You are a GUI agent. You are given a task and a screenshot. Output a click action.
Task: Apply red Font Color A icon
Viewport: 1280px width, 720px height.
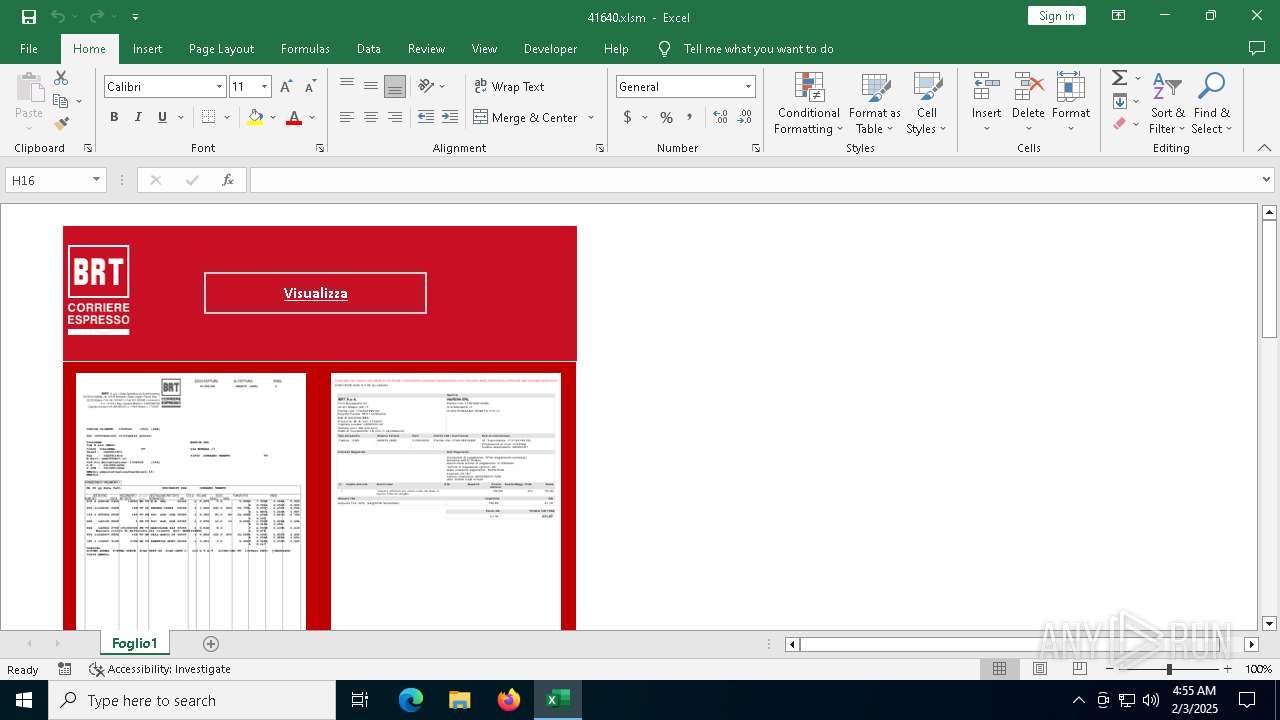(294, 117)
